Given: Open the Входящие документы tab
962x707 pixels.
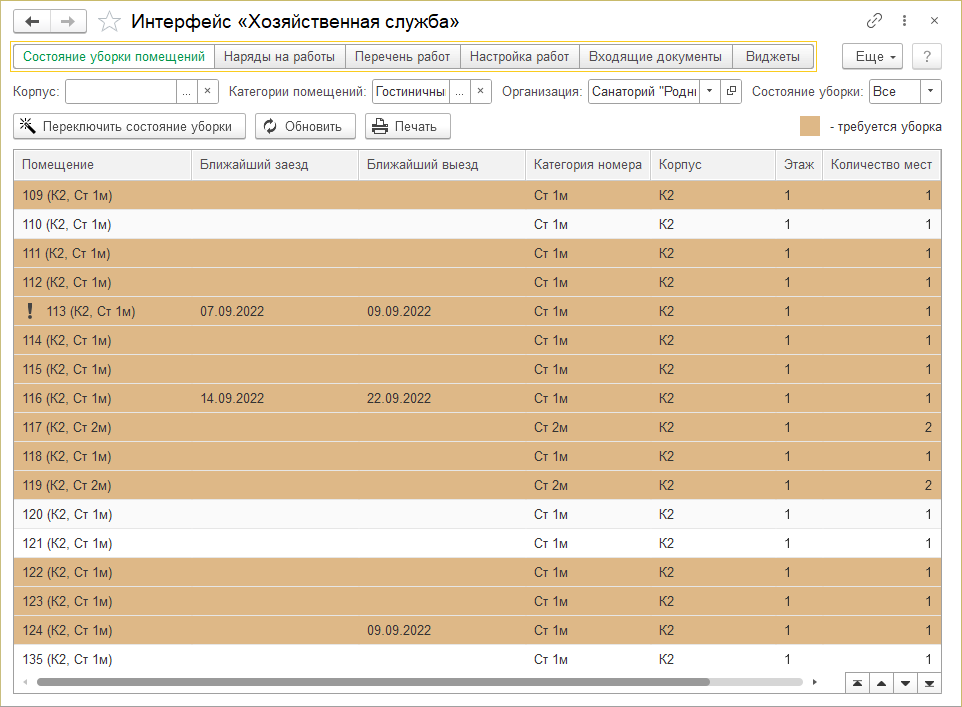Looking at the screenshot, I should 655,57.
